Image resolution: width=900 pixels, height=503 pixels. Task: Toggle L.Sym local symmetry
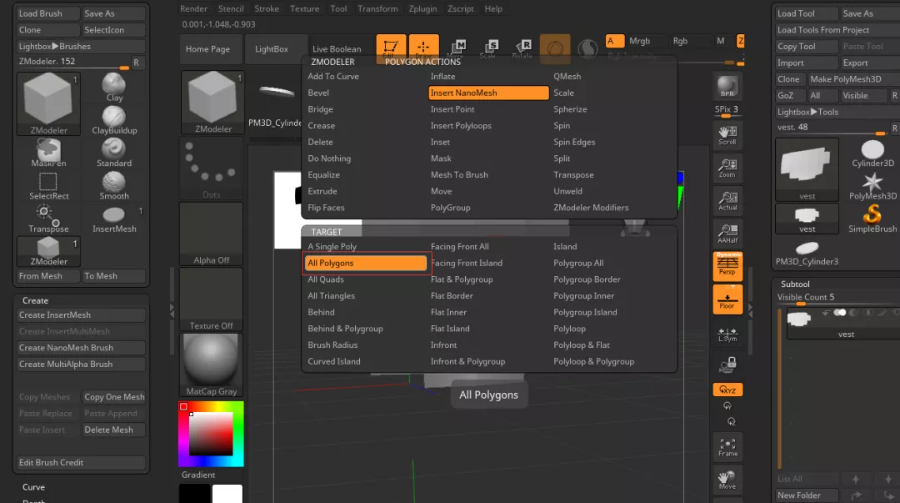coord(727,334)
